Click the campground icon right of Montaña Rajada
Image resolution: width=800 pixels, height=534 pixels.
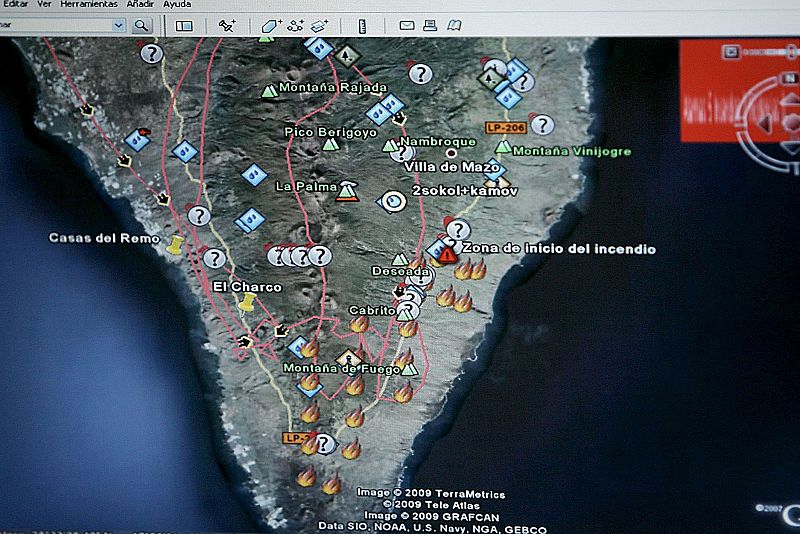(x=347, y=57)
